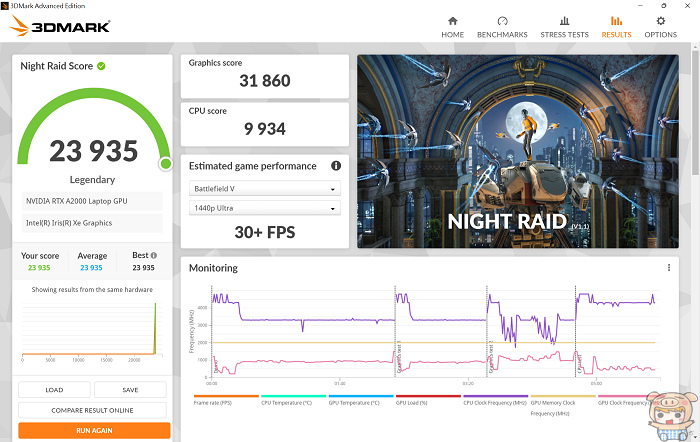Open Monitoring panel three-dot menu

(669, 268)
